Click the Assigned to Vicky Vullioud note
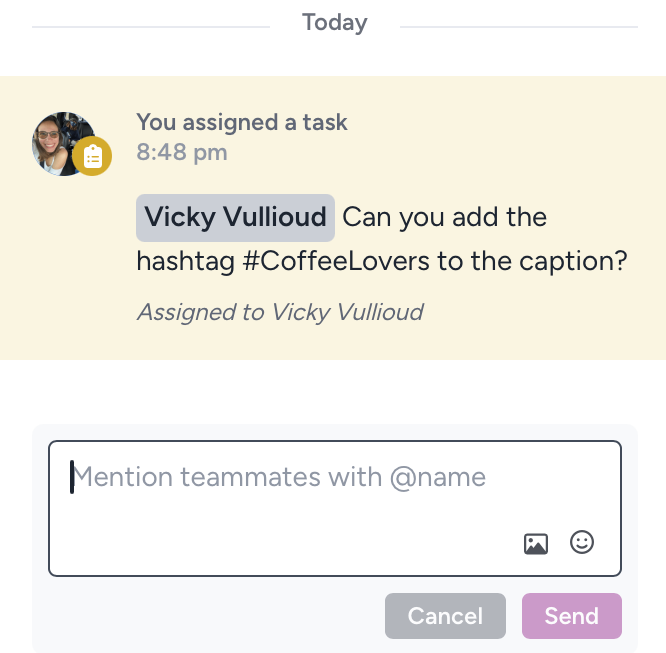The height and width of the screenshot is (653, 666). pos(280,312)
